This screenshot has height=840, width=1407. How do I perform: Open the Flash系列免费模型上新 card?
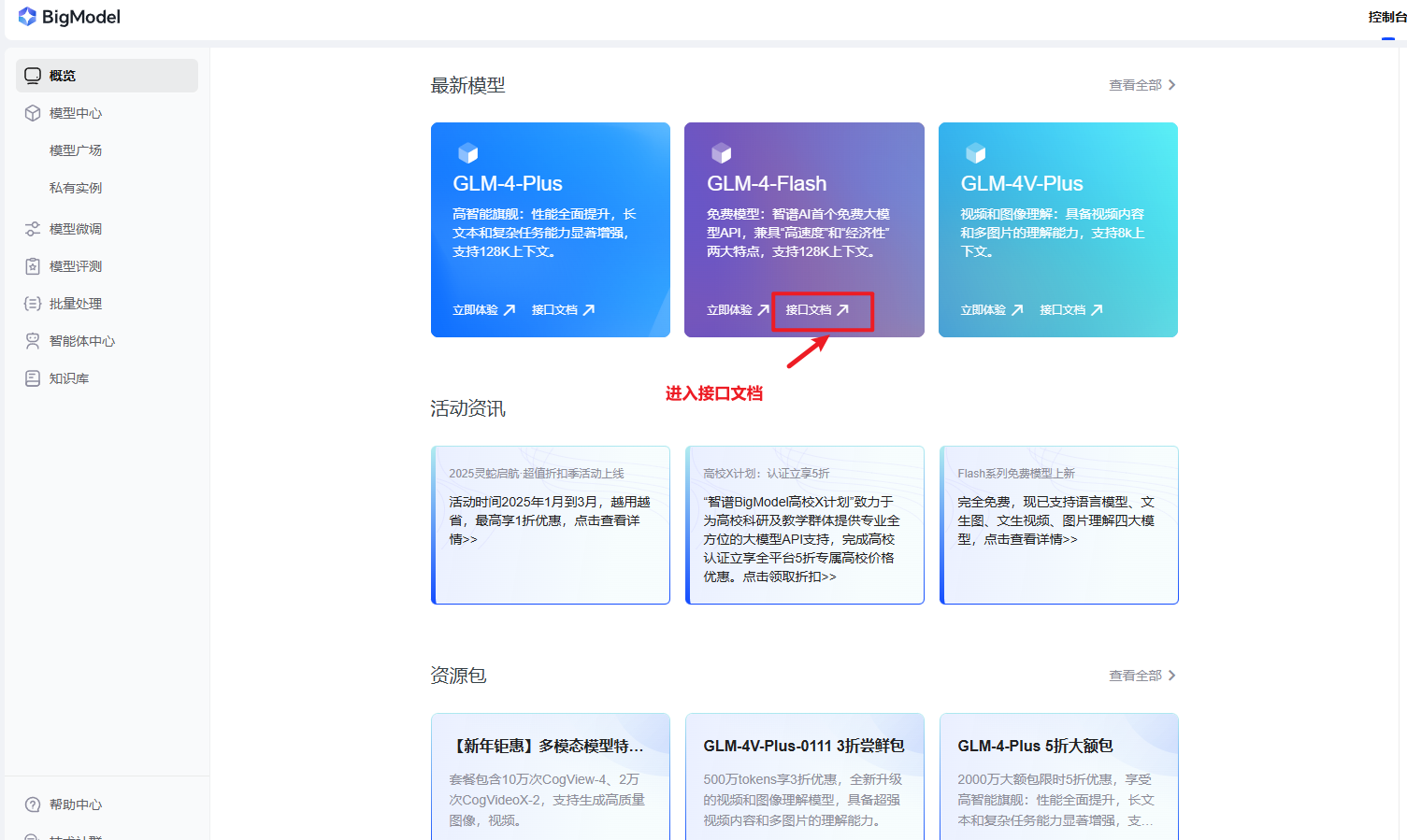(x=1059, y=525)
